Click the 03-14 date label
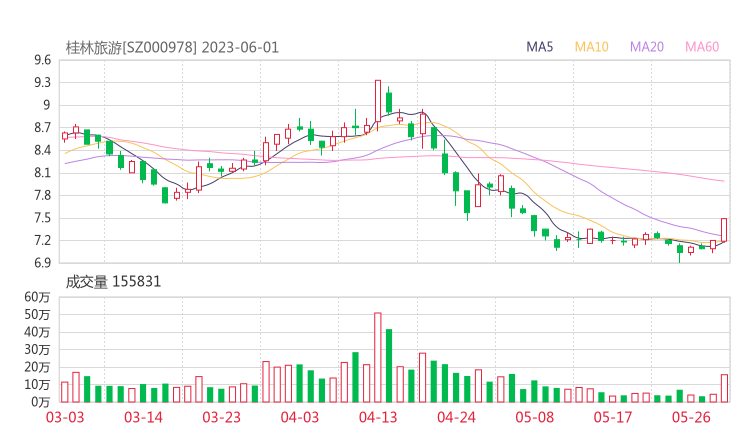Screen dimensions: 740x440 click(x=143, y=418)
